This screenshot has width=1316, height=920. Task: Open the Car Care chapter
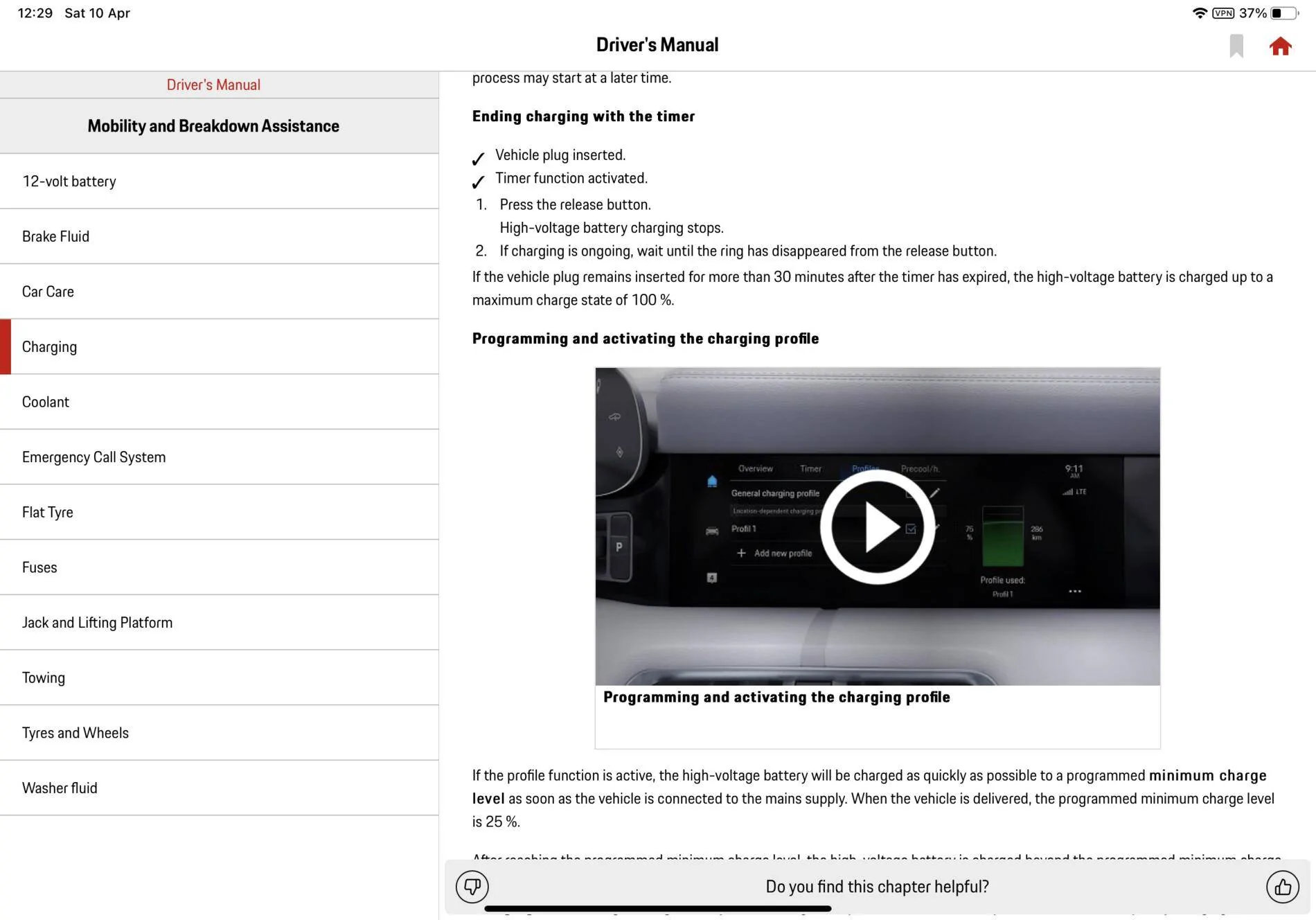pos(219,292)
